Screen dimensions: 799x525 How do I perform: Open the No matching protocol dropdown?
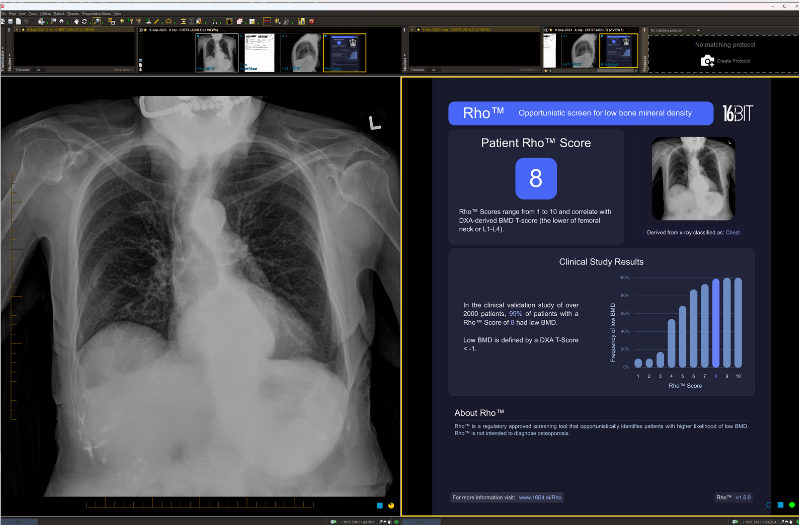676,31
